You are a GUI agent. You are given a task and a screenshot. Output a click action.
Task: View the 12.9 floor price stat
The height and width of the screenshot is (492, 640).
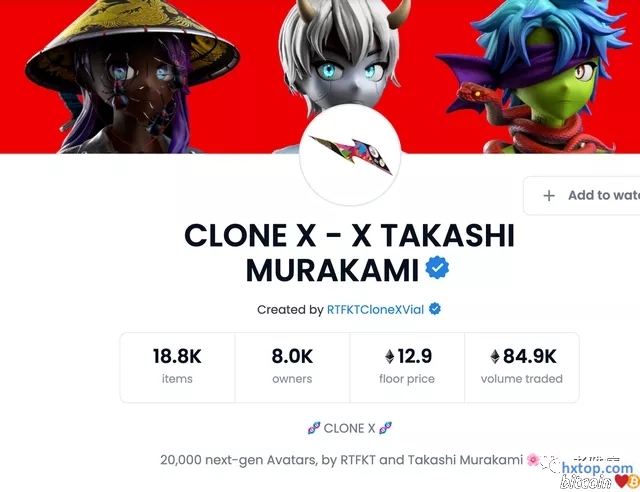(x=407, y=367)
